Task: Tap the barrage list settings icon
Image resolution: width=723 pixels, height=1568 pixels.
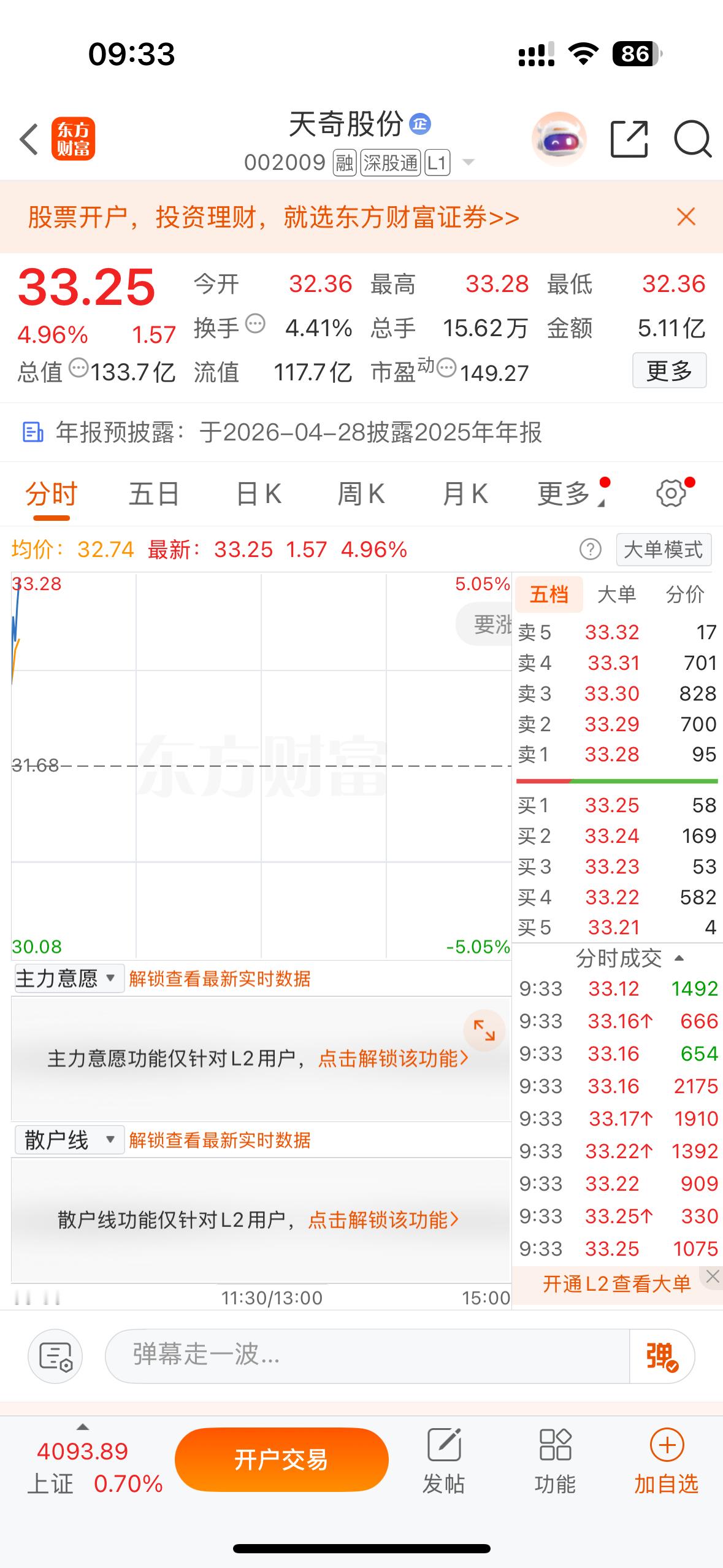Action: 55,1356
